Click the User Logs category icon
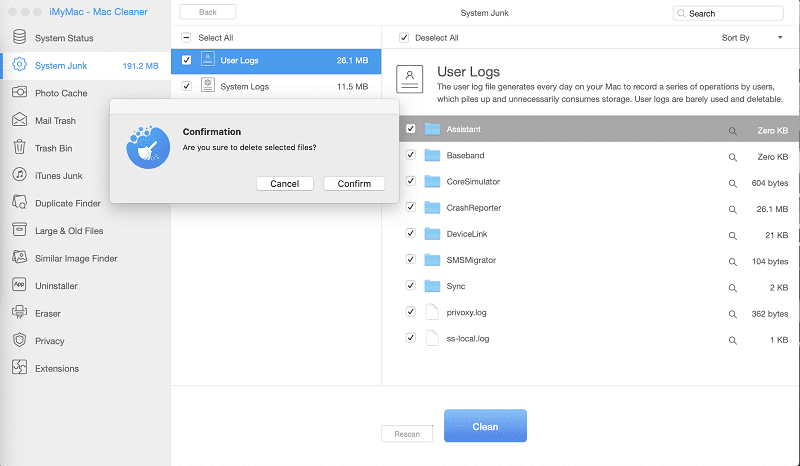The height and width of the screenshot is (466, 800). coord(208,59)
